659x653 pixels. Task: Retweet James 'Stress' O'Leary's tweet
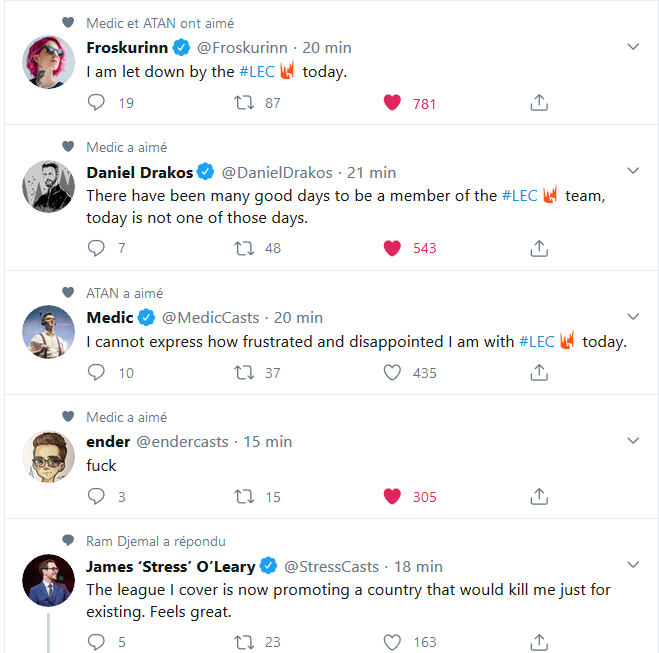tap(242, 642)
